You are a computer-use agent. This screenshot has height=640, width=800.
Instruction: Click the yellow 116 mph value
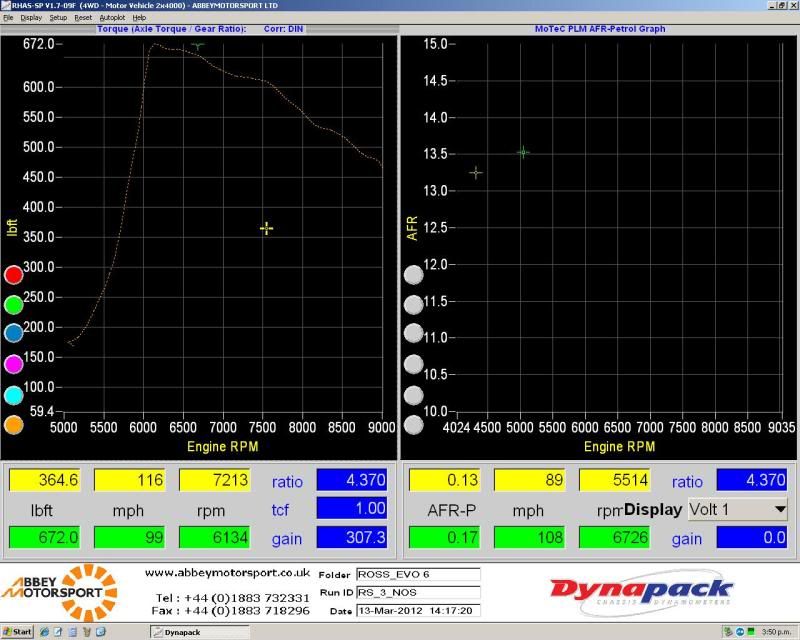(130, 480)
